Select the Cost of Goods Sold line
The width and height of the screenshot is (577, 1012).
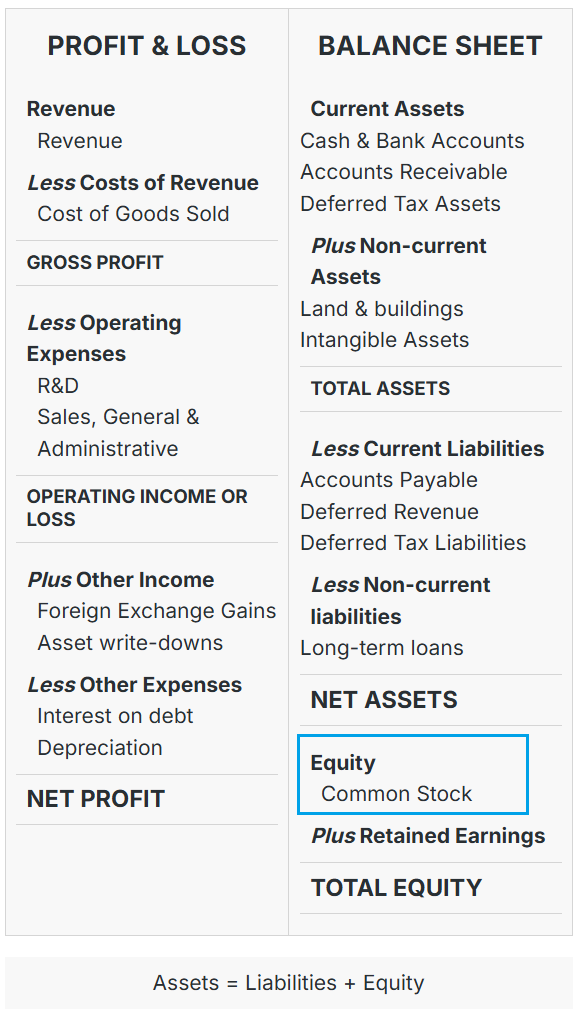point(134,214)
